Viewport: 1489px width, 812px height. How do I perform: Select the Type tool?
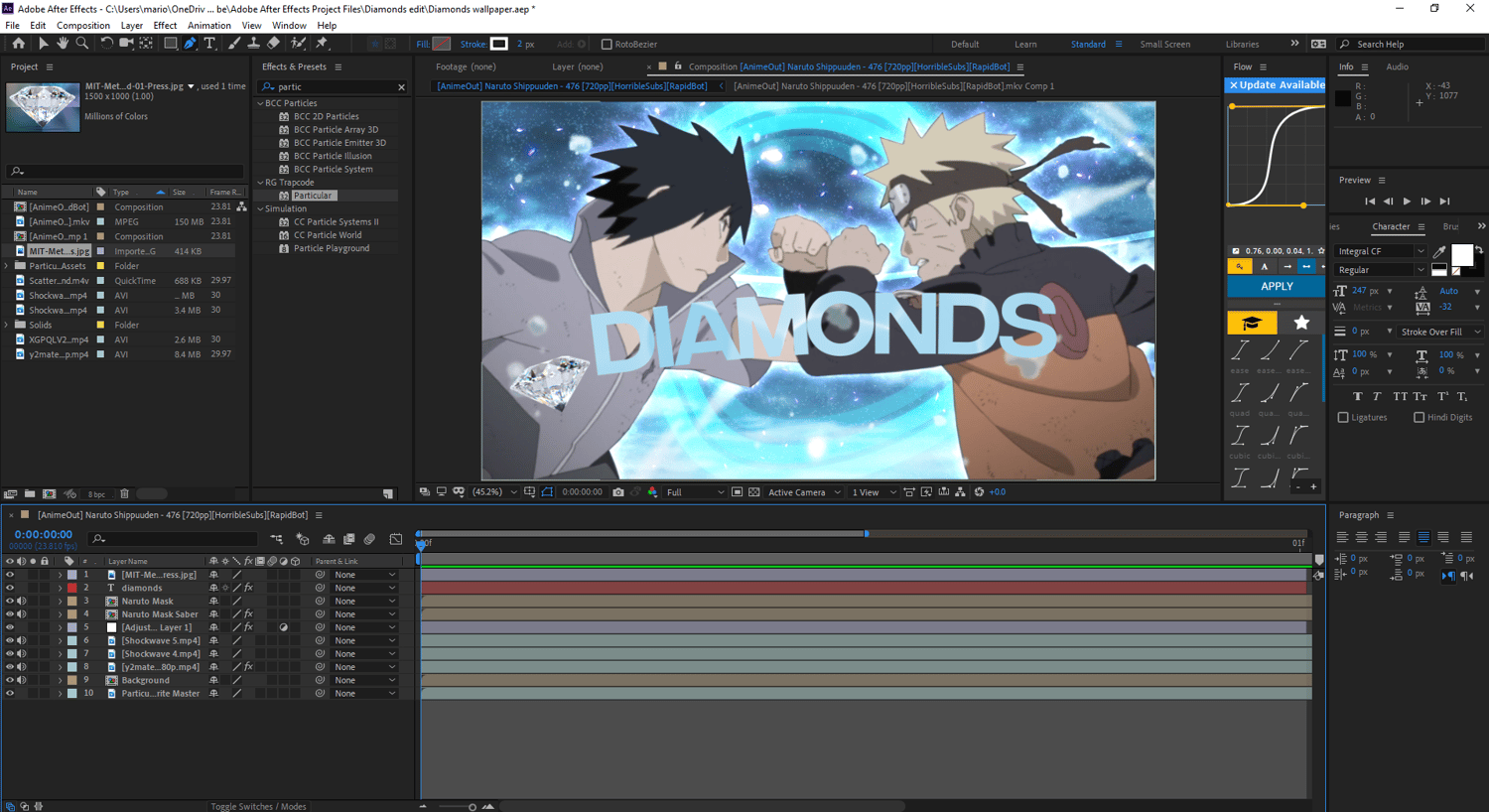pos(209,44)
